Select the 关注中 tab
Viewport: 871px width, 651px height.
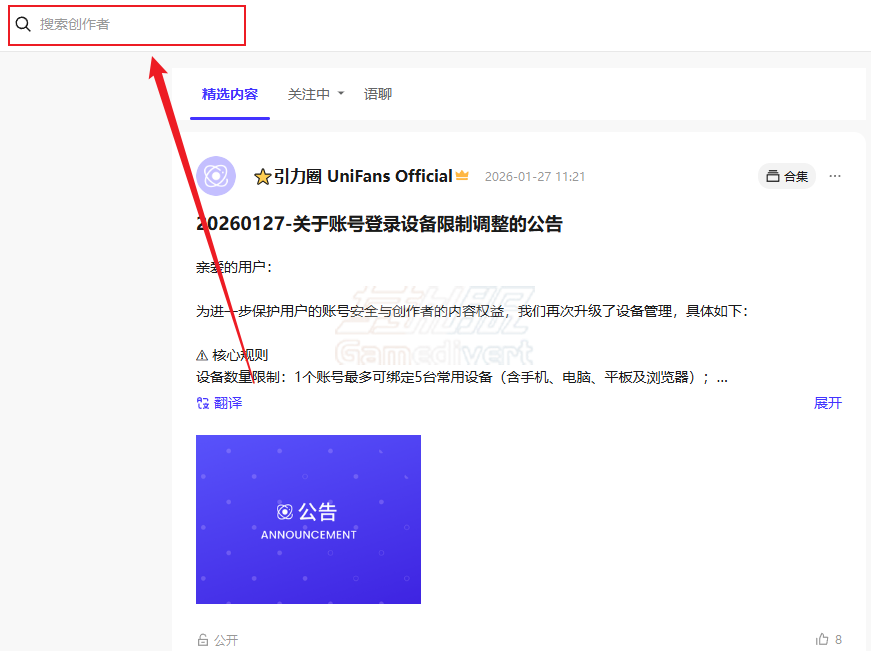coord(308,93)
